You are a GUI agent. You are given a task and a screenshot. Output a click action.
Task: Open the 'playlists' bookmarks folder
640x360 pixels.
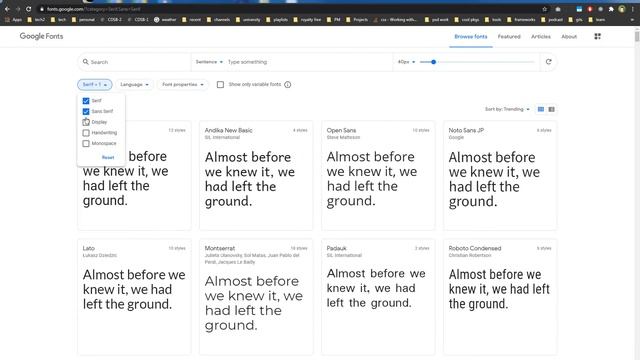(277, 20)
